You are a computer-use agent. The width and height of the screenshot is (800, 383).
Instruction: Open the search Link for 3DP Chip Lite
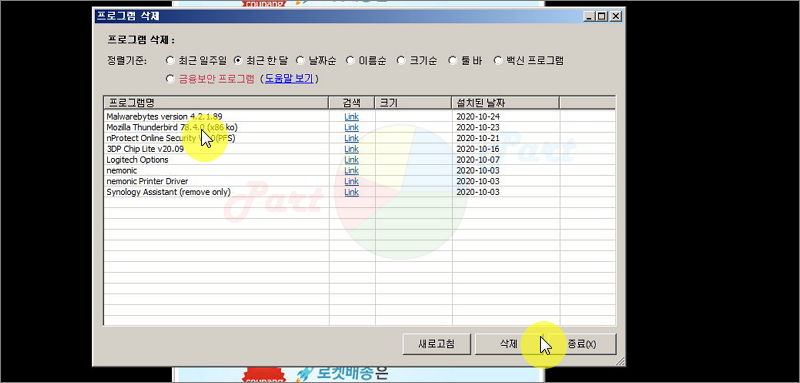(x=352, y=149)
